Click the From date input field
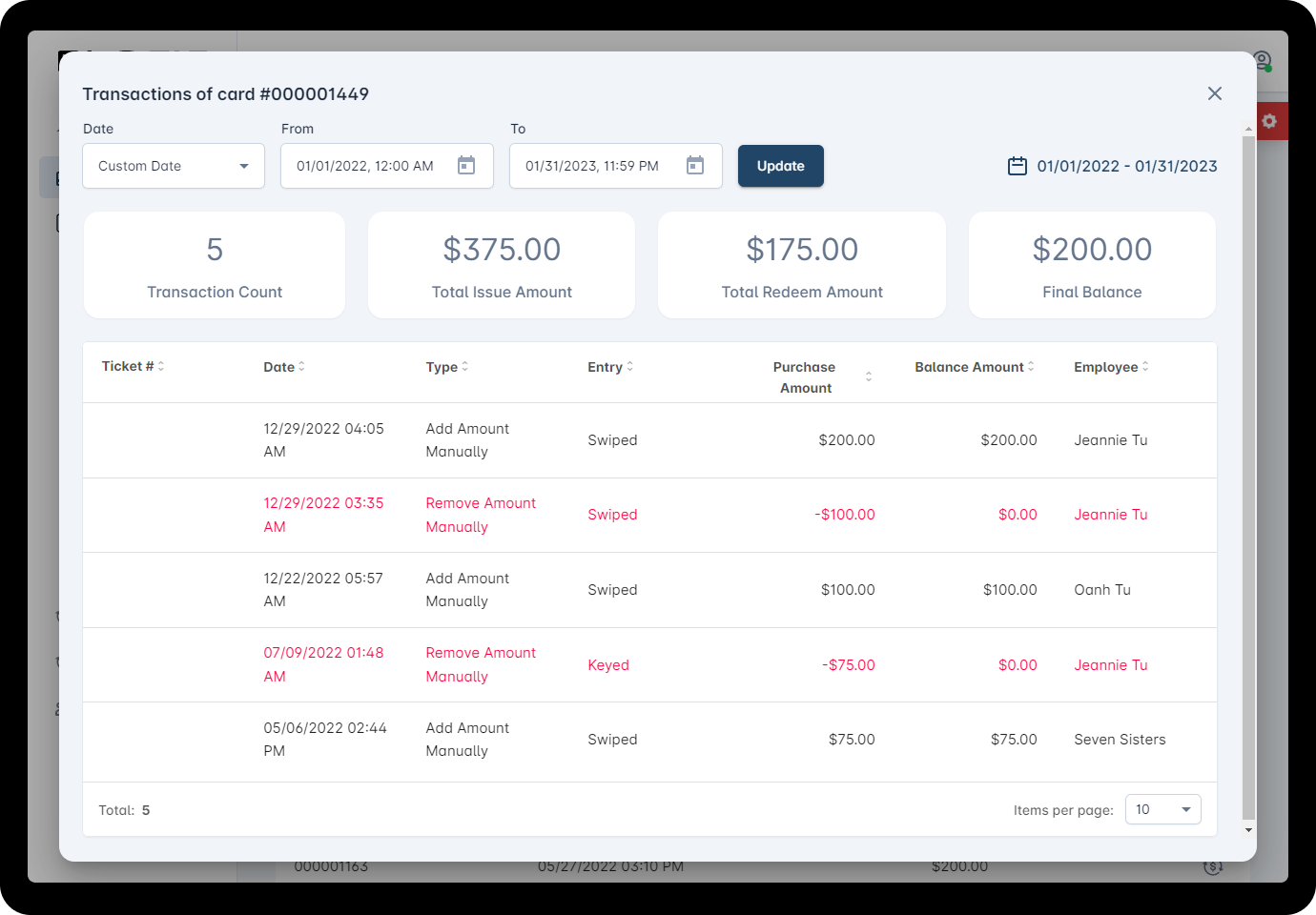This screenshot has width=1316, height=915. click(367, 166)
